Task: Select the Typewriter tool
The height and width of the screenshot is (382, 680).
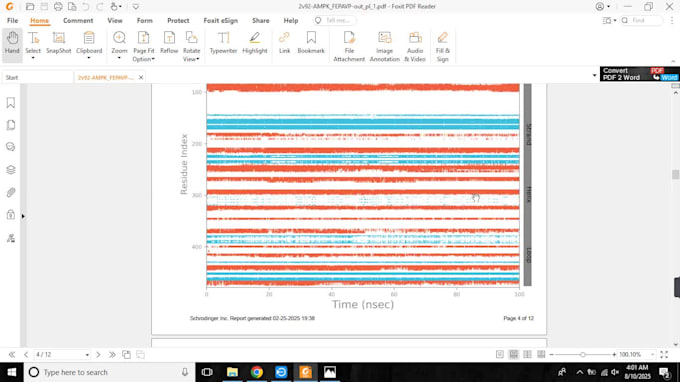Action: click(223, 43)
